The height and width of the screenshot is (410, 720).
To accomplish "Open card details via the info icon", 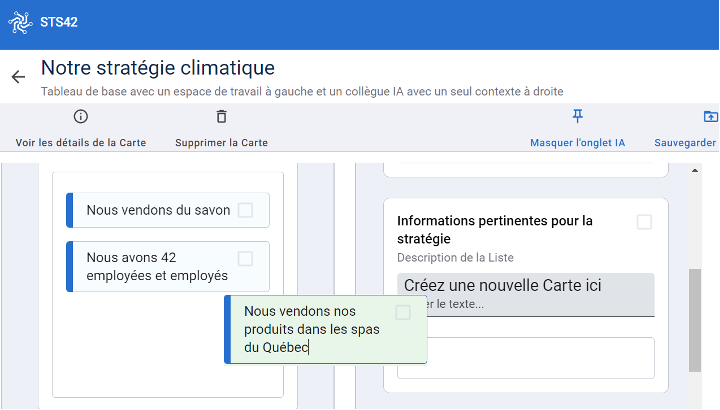I will (x=81, y=117).
